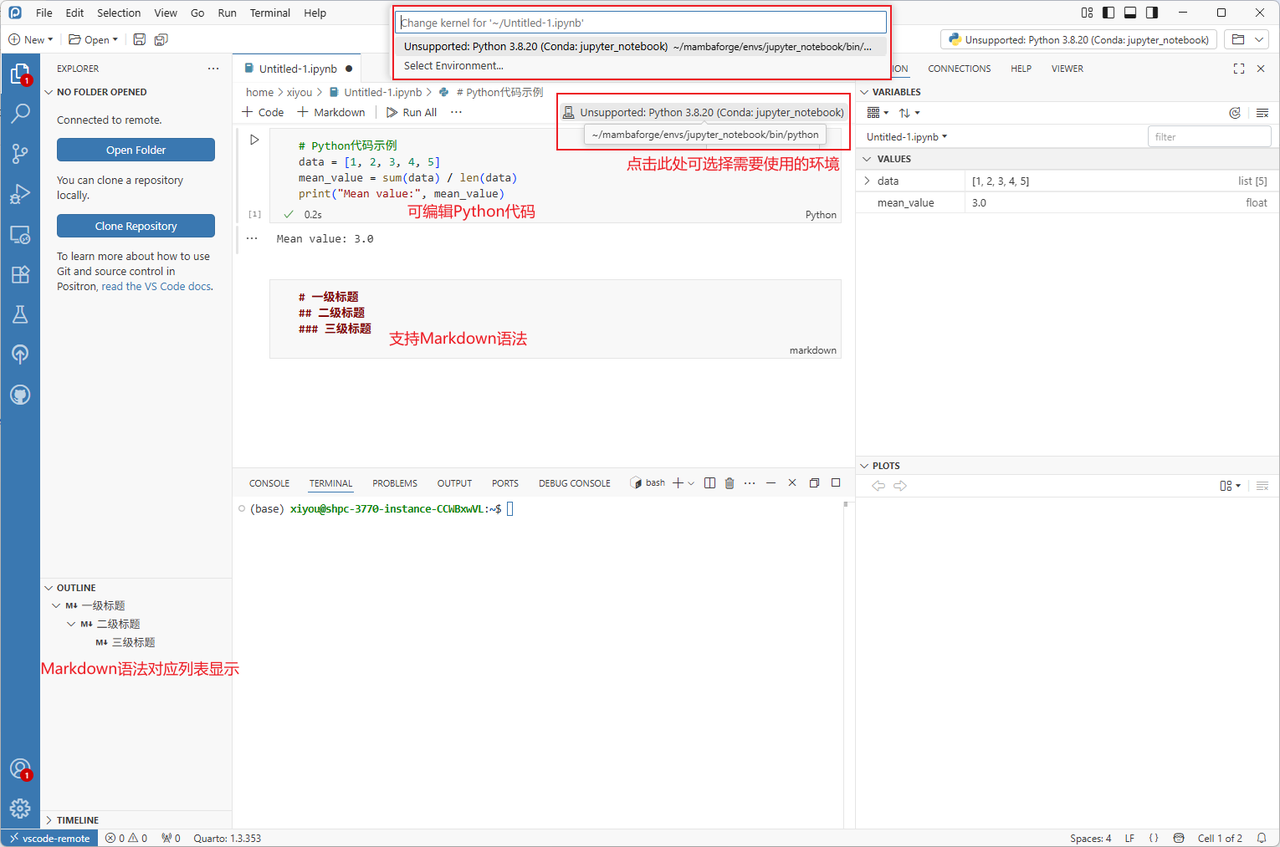1280x847 pixels.
Task: Open notebook toolbar more actions ellipsis
Action: [456, 112]
